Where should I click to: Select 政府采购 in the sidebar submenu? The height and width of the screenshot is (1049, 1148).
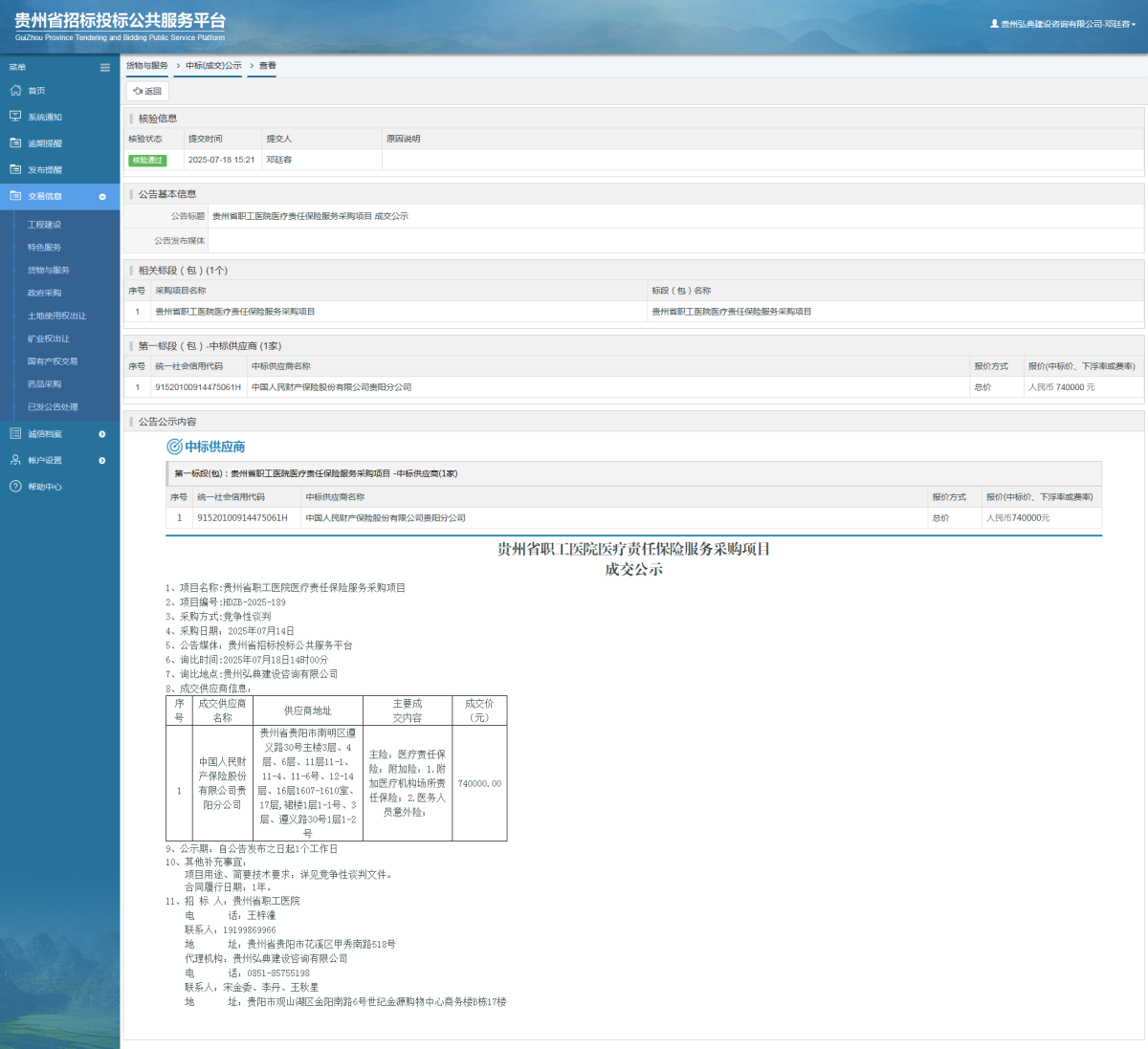tap(44, 293)
